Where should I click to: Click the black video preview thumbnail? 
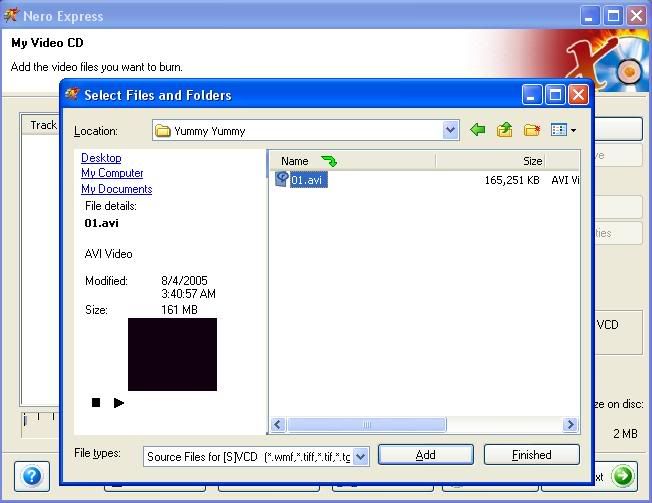coord(172,354)
